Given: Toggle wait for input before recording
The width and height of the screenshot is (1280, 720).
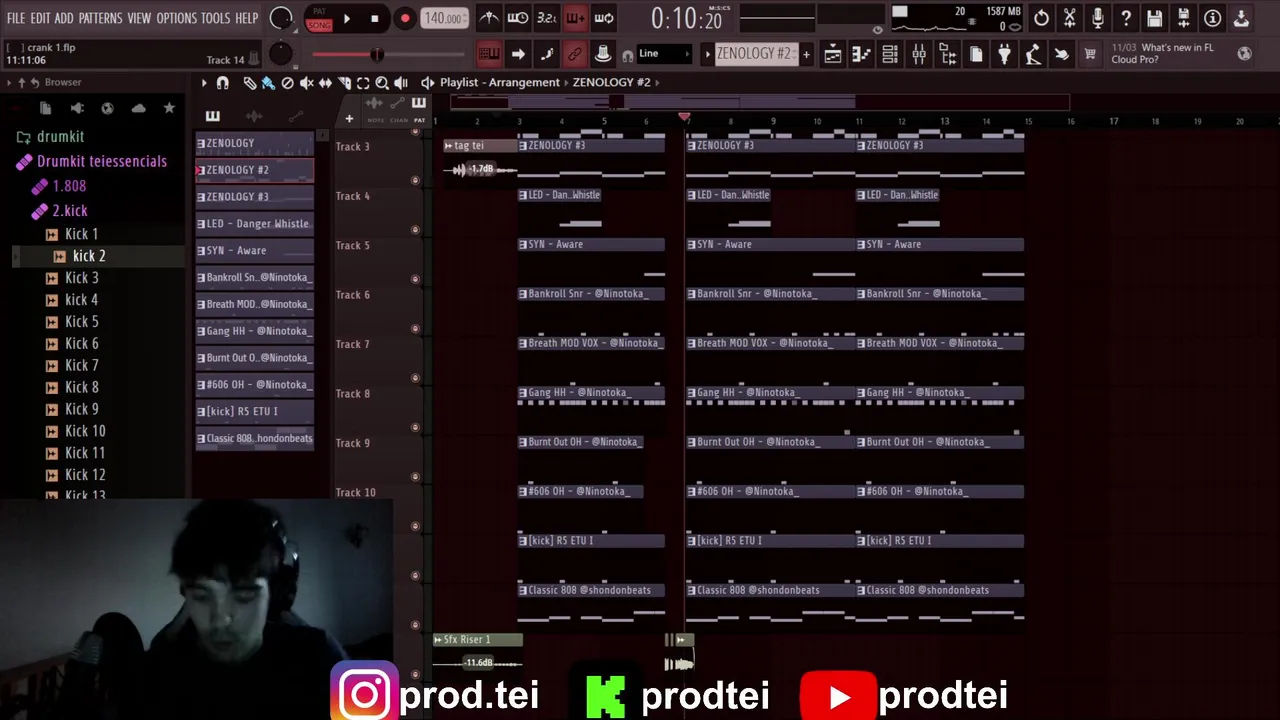Looking at the screenshot, I should (x=518, y=18).
